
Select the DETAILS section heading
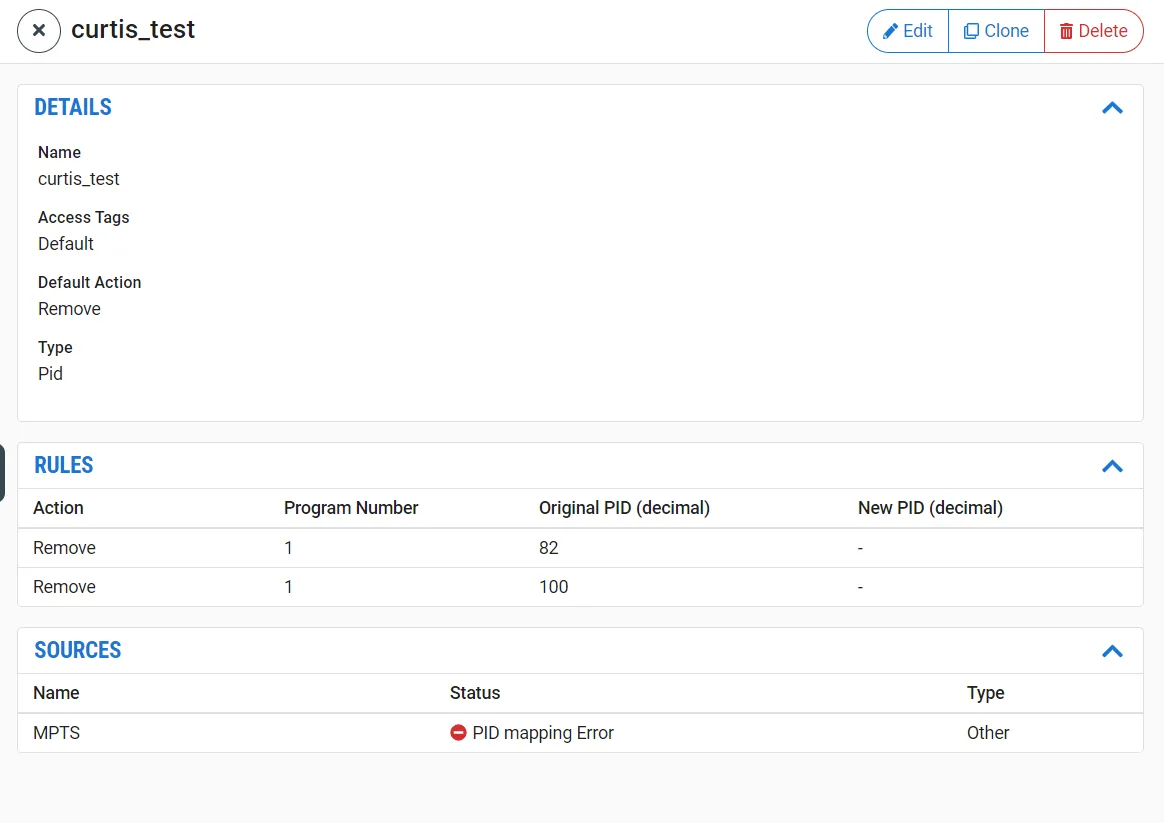pos(73,107)
